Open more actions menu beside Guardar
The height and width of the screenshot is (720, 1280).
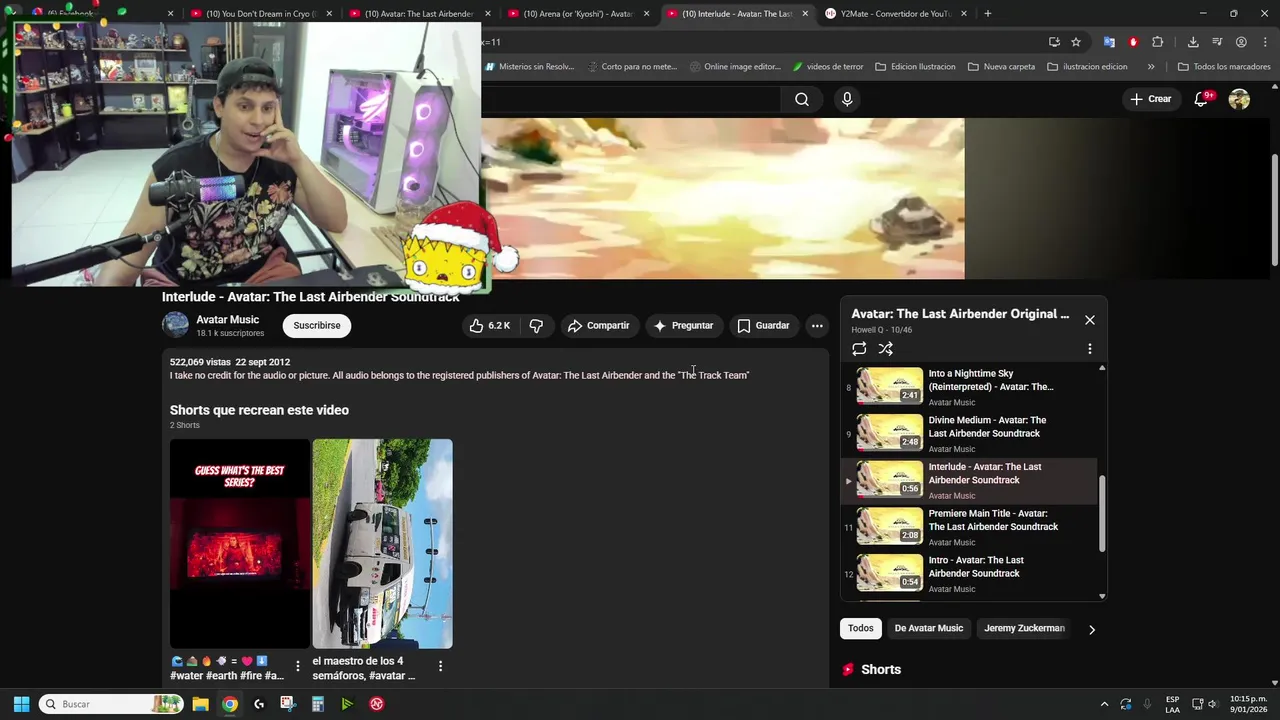click(817, 326)
